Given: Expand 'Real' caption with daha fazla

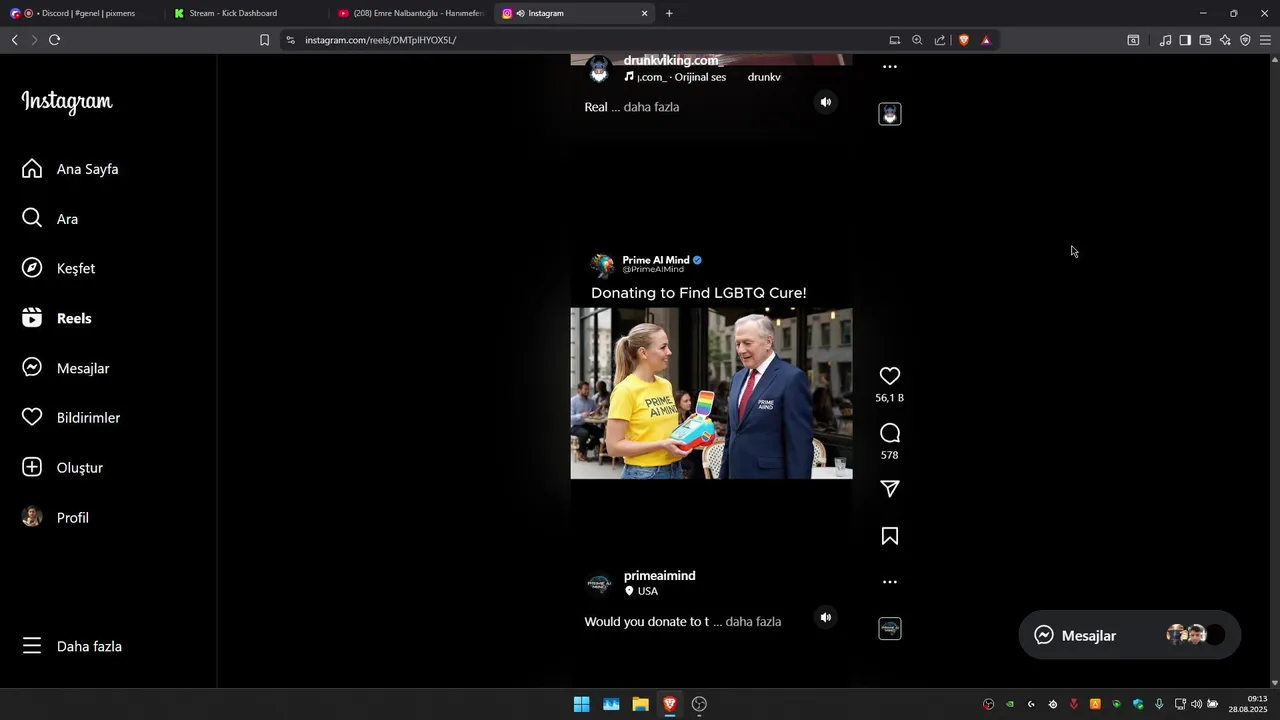Looking at the screenshot, I should (651, 107).
